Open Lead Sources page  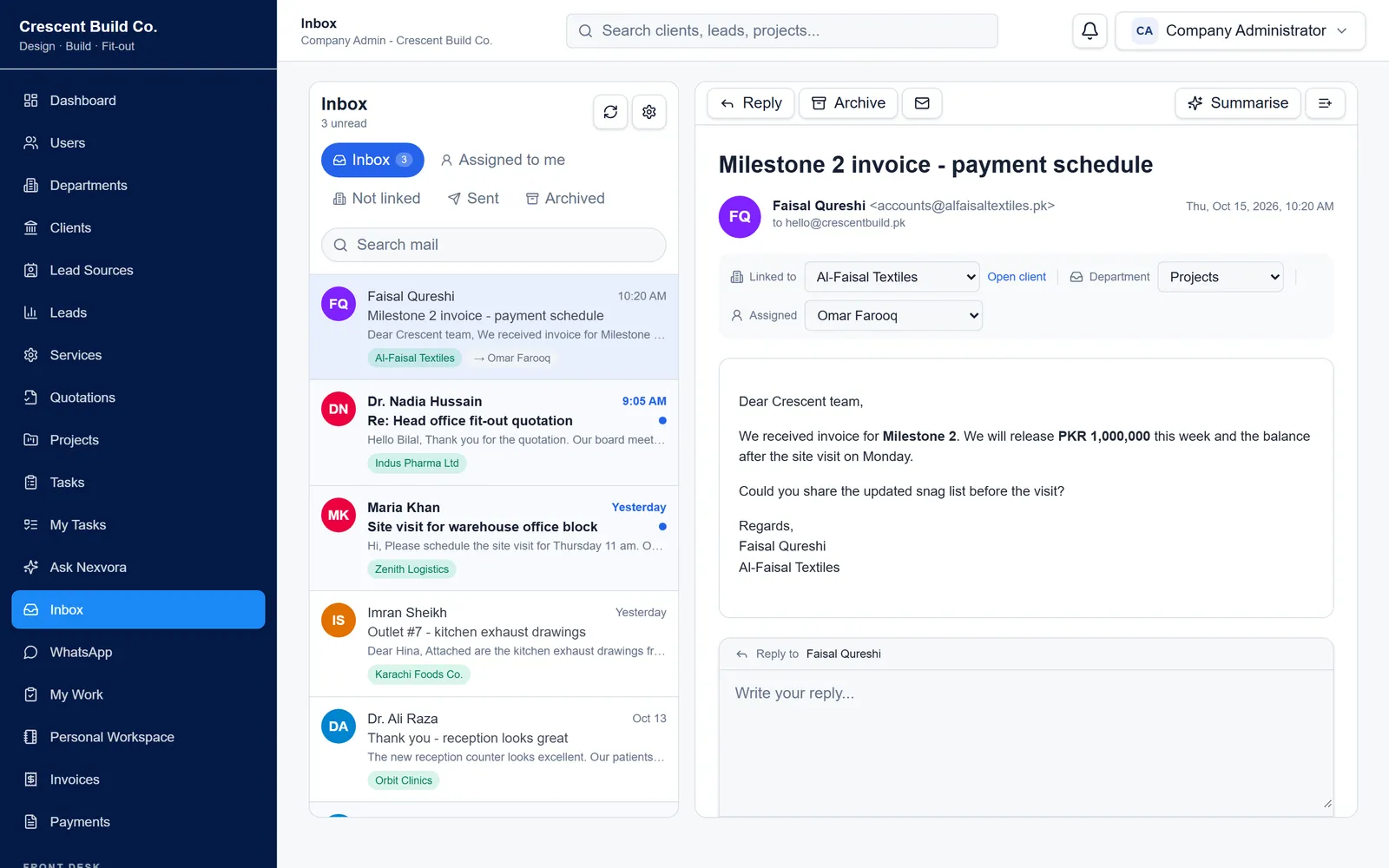point(139,271)
